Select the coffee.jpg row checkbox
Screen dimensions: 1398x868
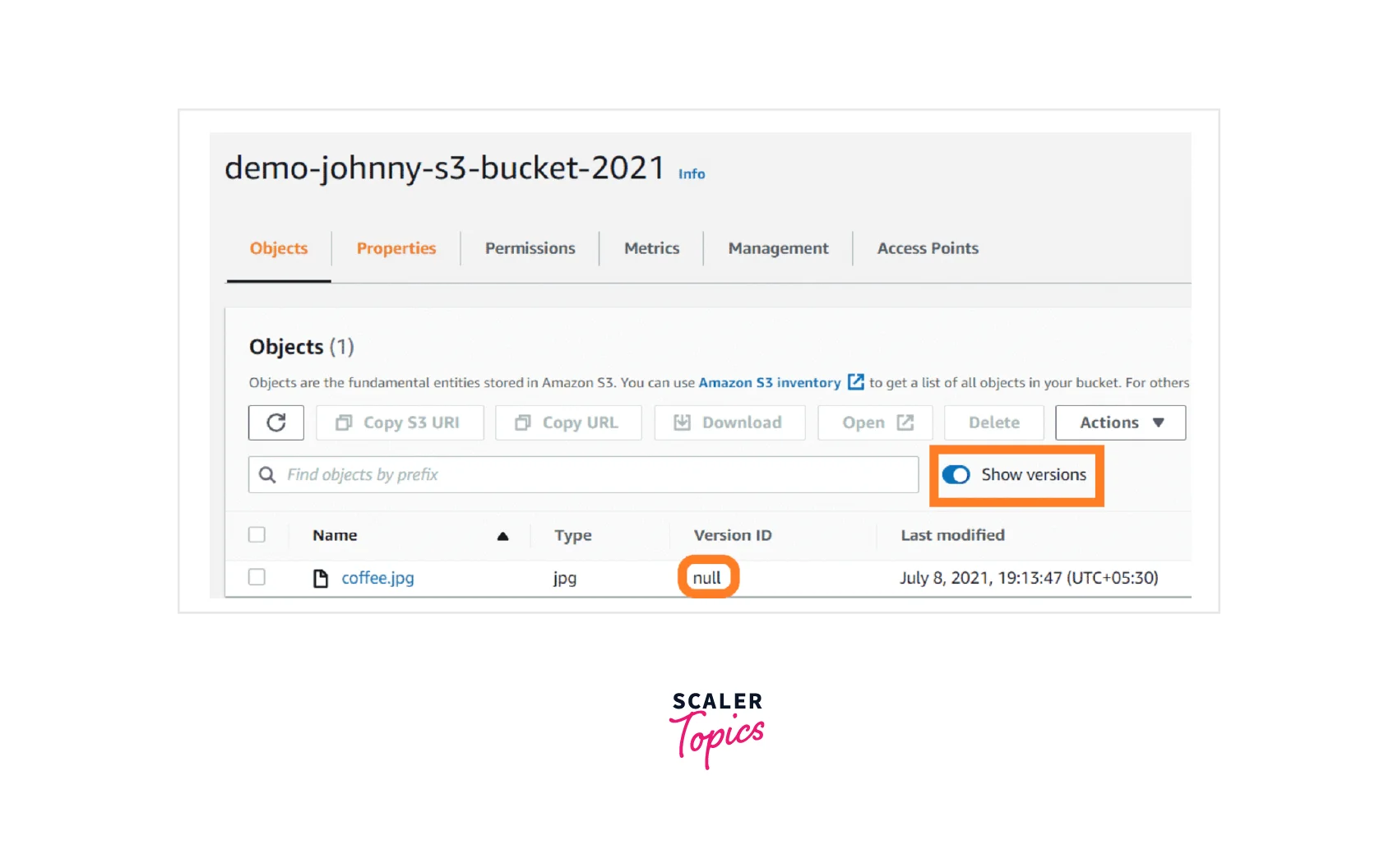click(257, 577)
